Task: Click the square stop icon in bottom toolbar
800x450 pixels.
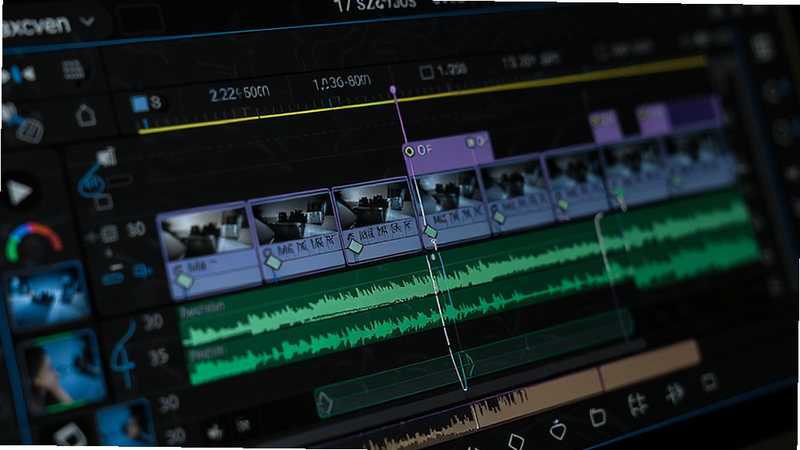Action: tap(709, 382)
